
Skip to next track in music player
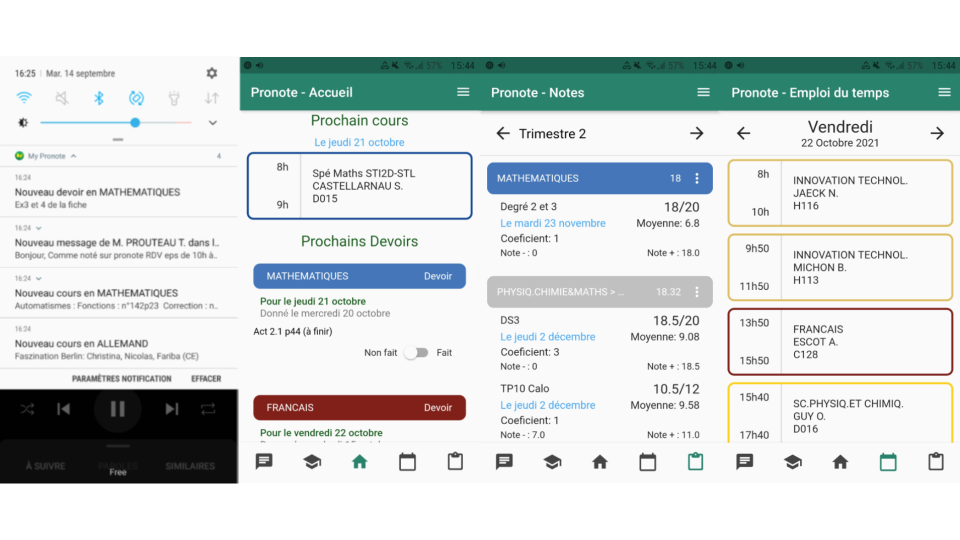coord(171,409)
